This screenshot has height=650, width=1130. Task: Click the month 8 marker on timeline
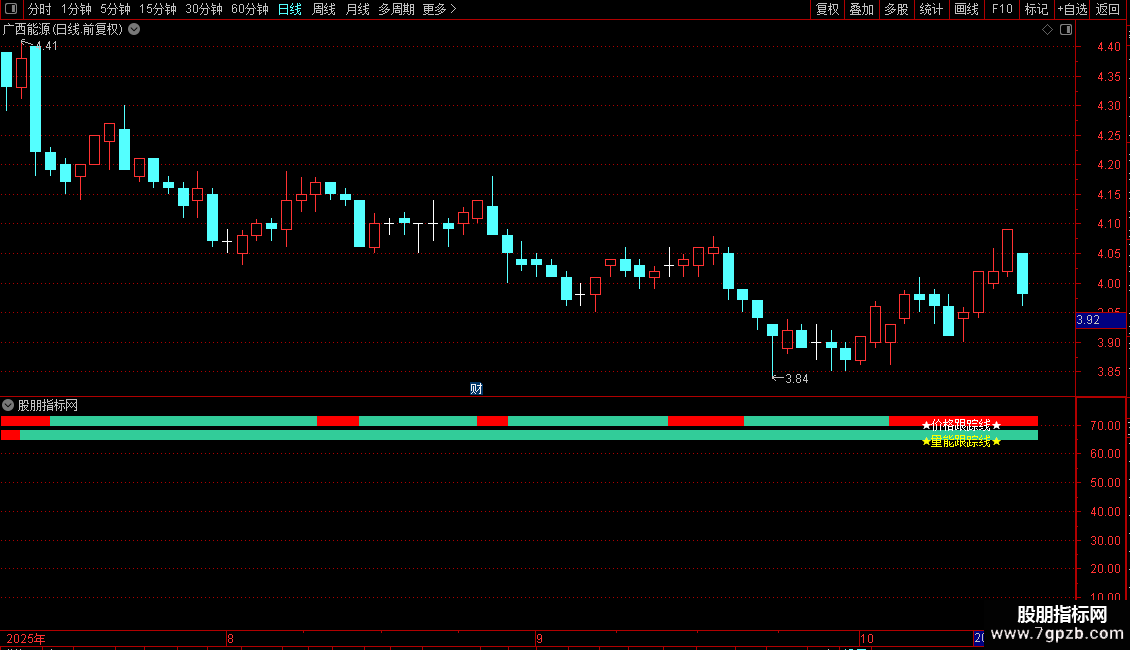point(230,638)
